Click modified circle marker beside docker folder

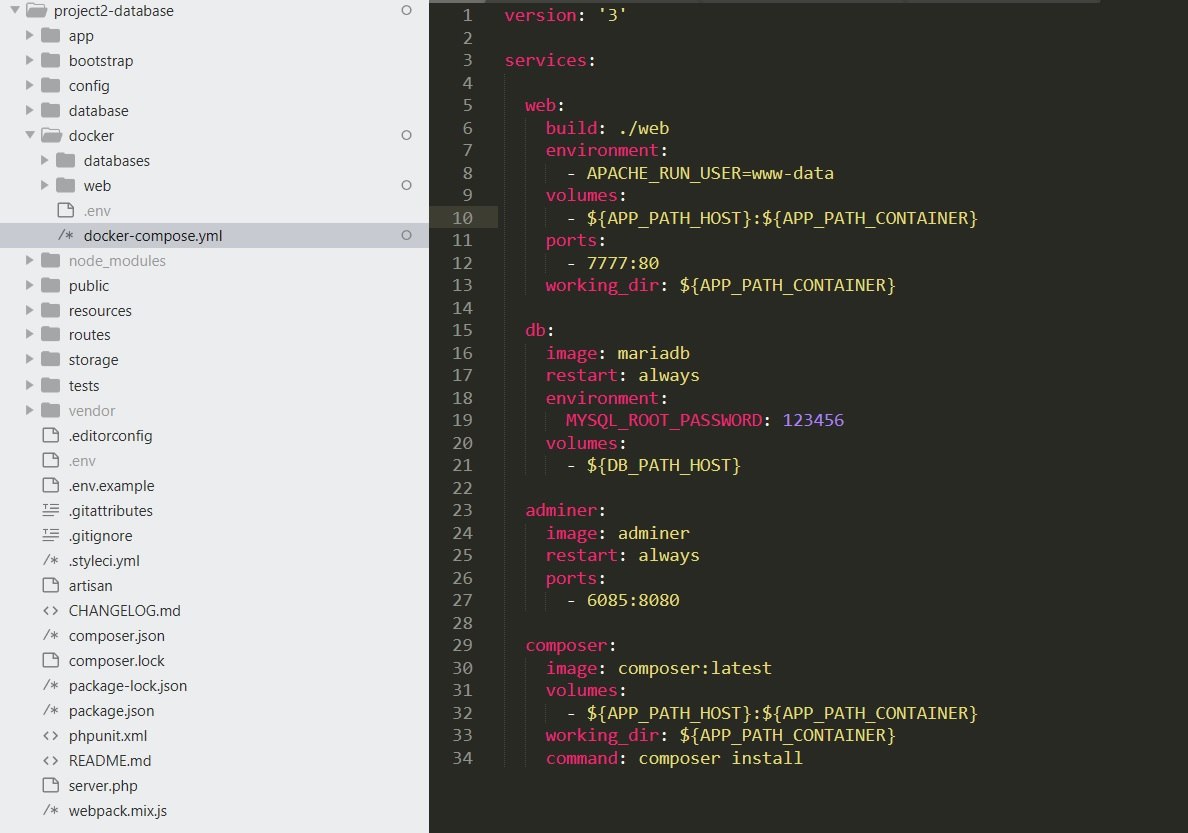pos(406,136)
